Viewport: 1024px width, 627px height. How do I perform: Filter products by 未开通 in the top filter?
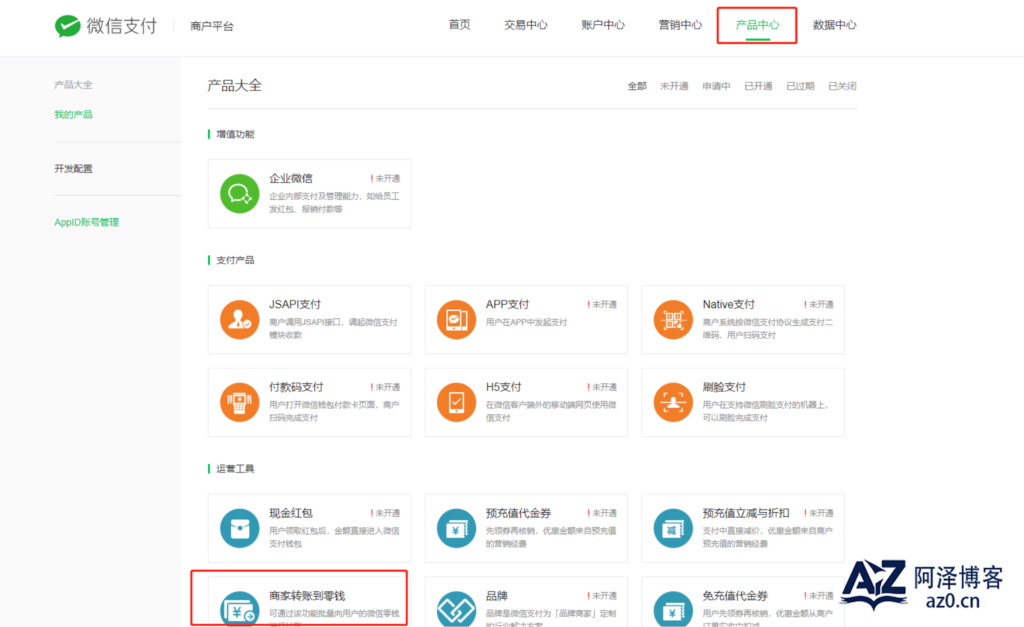point(674,86)
